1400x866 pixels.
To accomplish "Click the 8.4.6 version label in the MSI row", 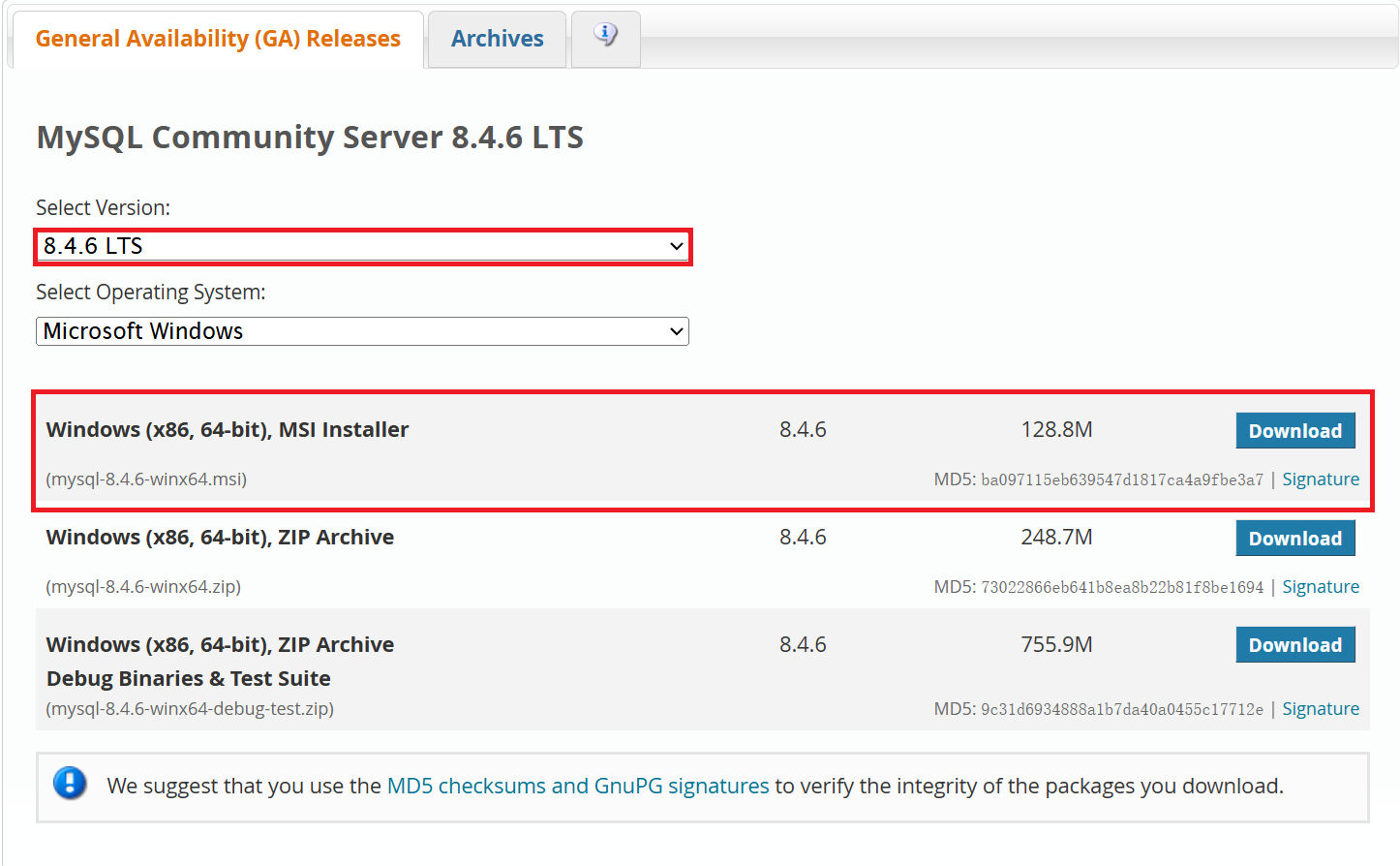I will 803,429.
